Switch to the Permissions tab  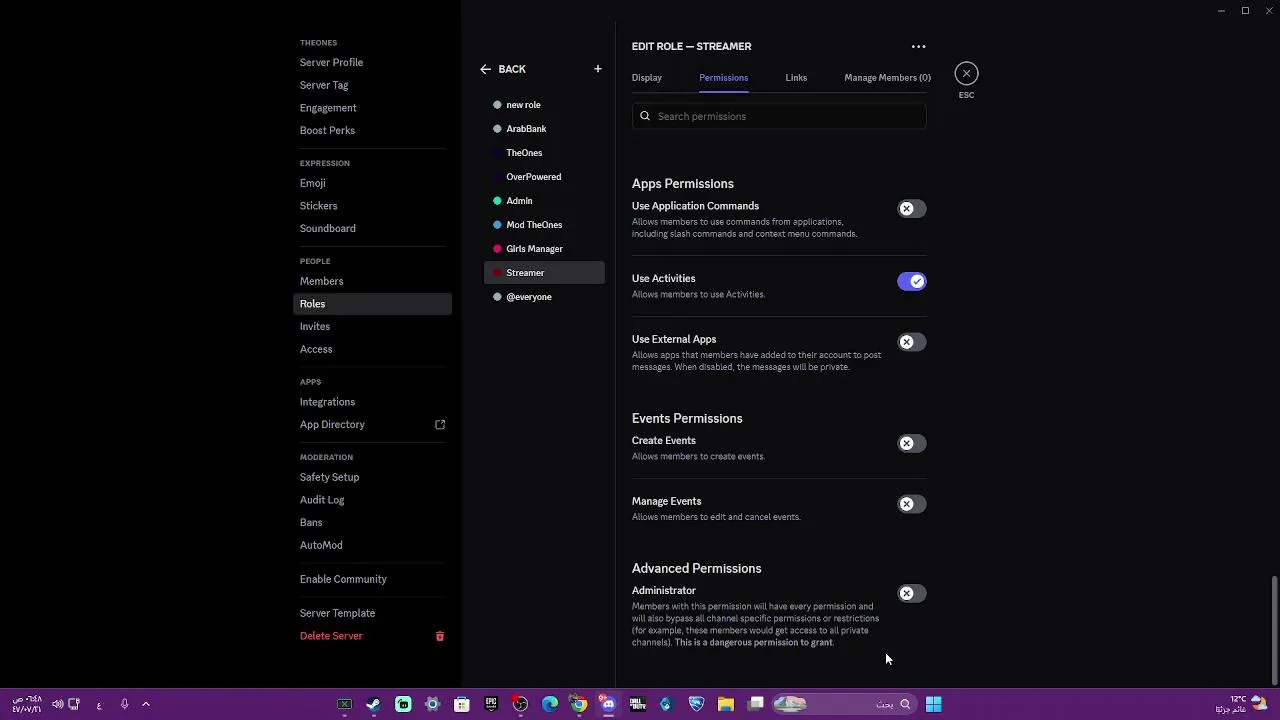pos(723,77)
